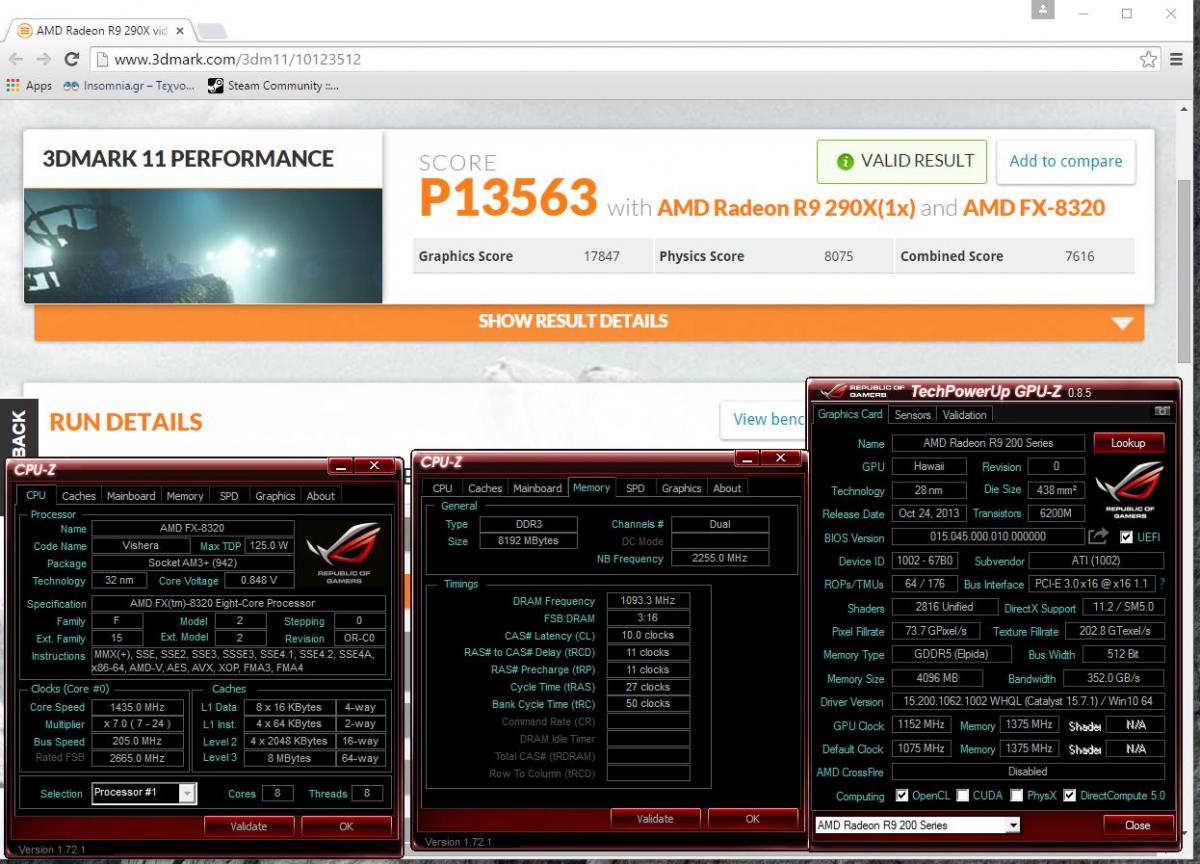Open Caches tab in CPU-Z processor window
The image size is (1200, 864).
click(x=79, y=496)
